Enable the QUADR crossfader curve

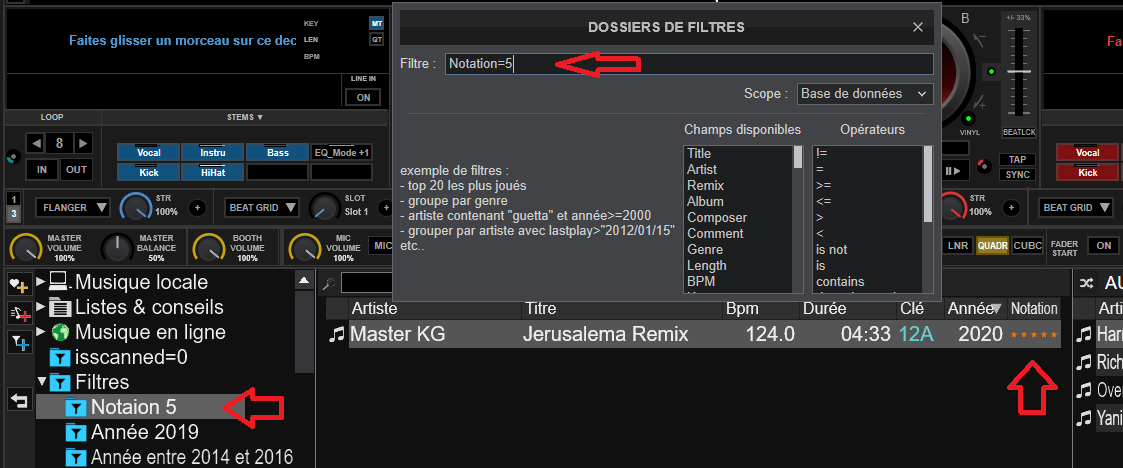coord(992,246)
